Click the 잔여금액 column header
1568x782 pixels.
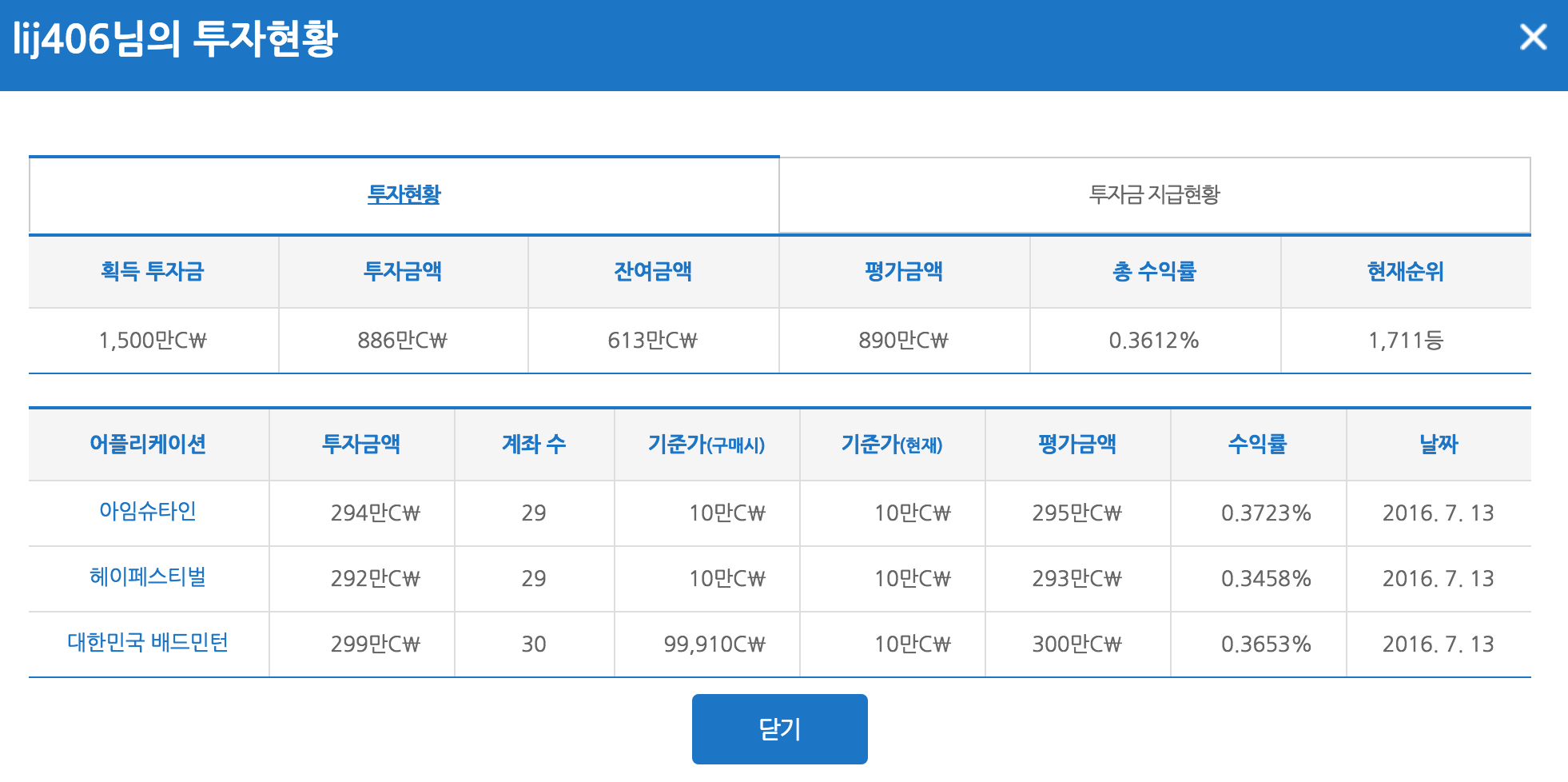tap(653, 272)
